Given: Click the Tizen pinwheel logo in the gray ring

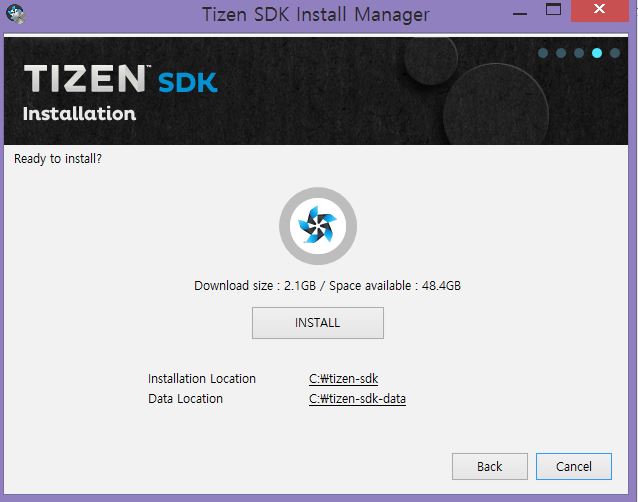Looking at the screenshot, I should [x=318, y=226].
